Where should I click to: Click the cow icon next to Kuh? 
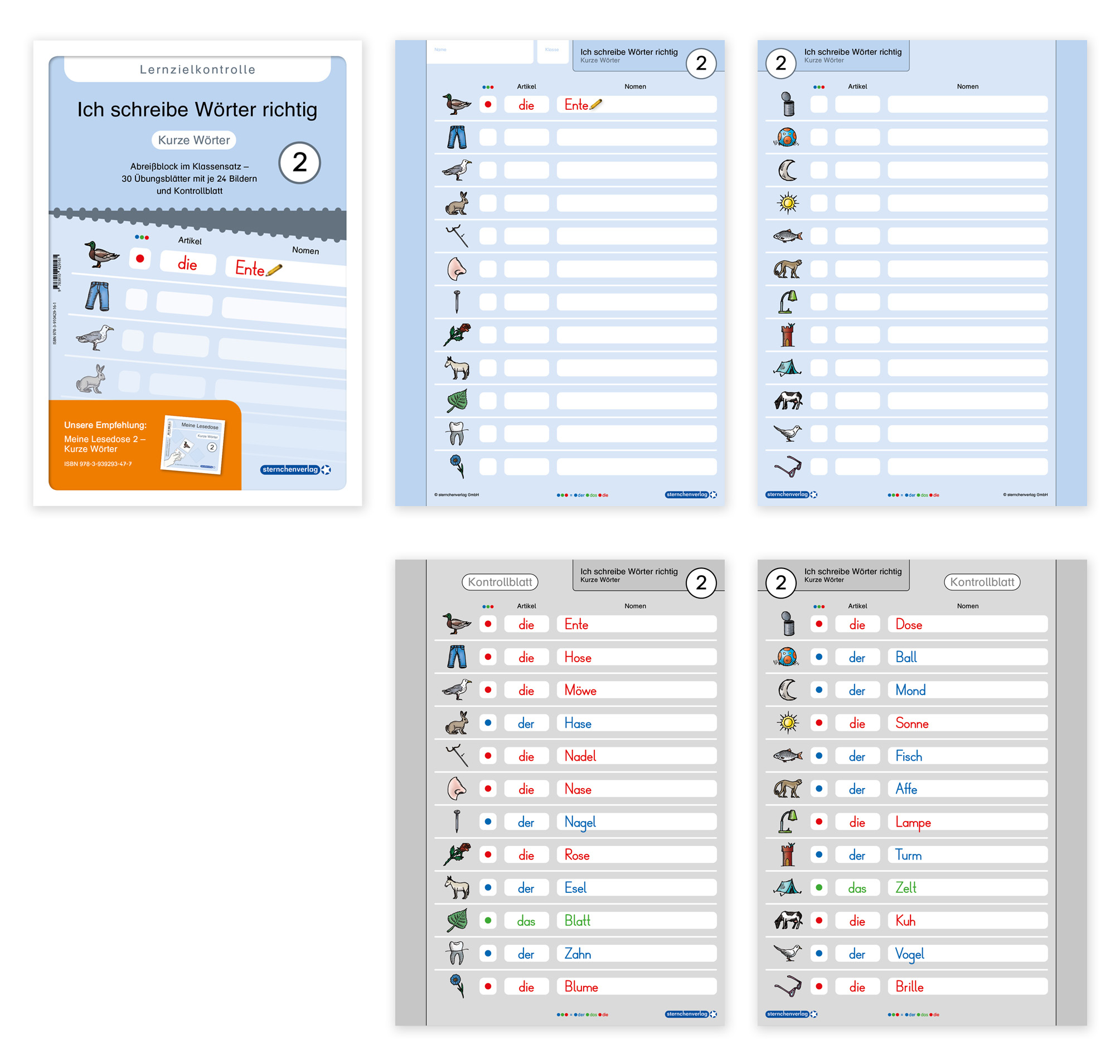tap(787, 920)
